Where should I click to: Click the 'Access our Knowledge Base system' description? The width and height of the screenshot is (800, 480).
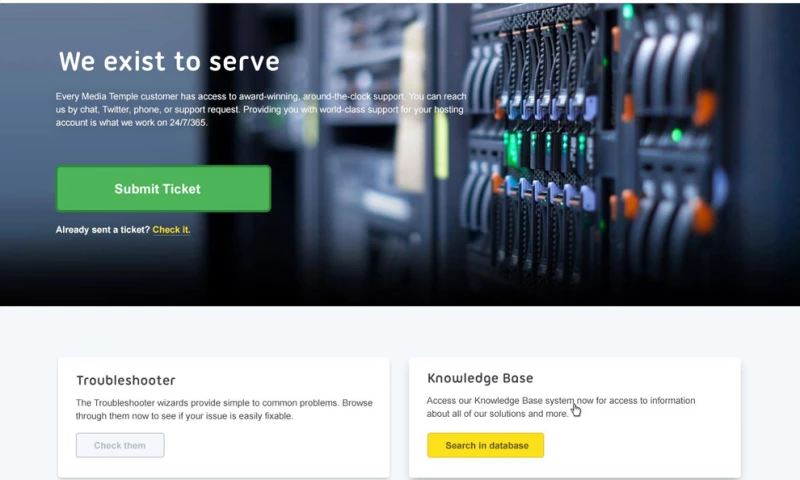point(561,407)
